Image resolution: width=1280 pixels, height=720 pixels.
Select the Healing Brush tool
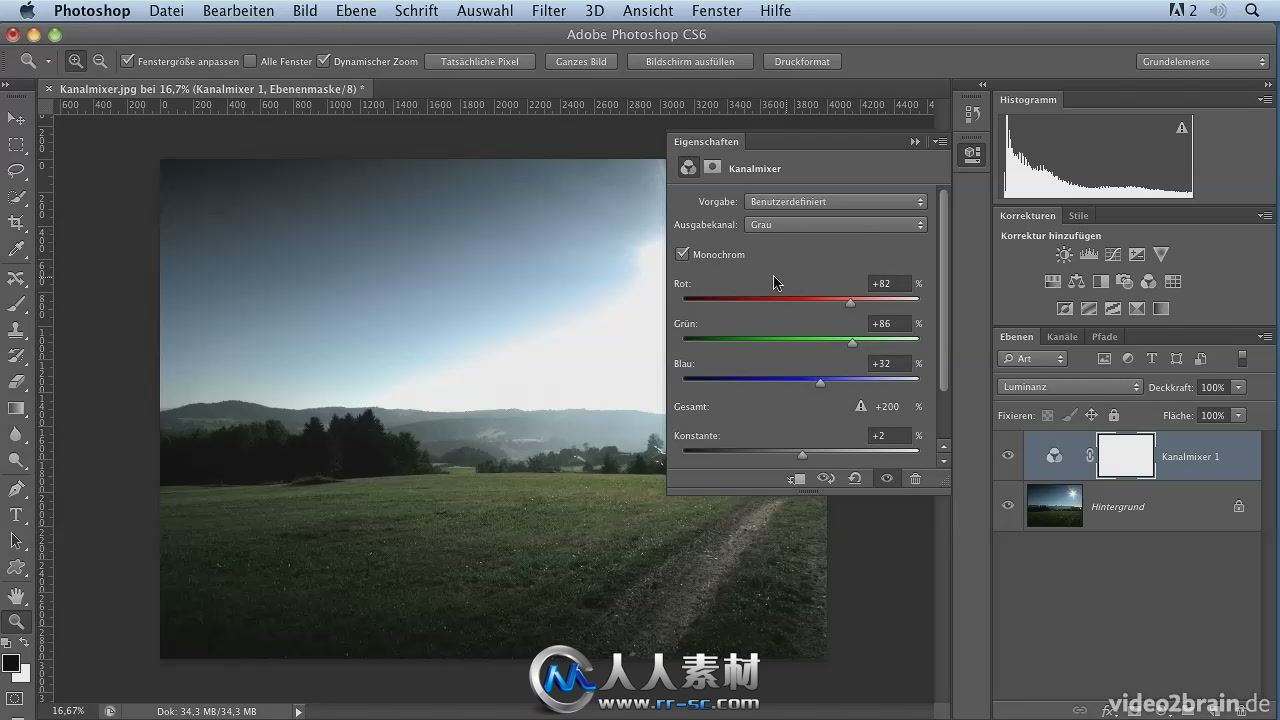(x=16, y=279)
